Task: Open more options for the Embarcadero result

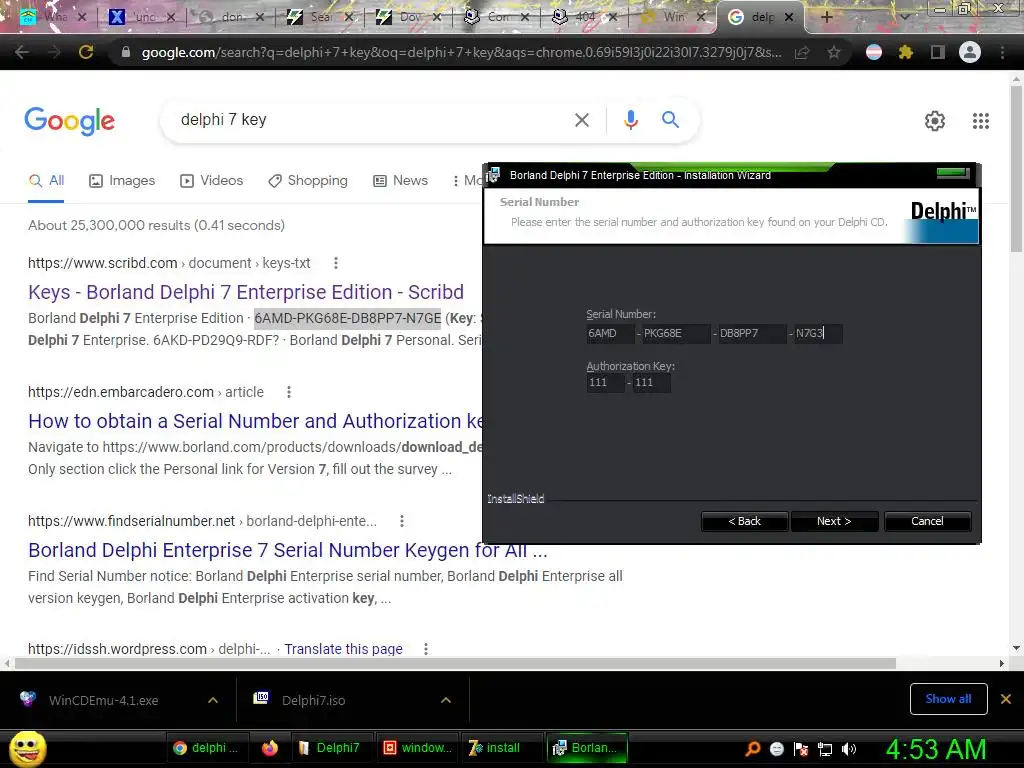Action: [x=289, y=392]
